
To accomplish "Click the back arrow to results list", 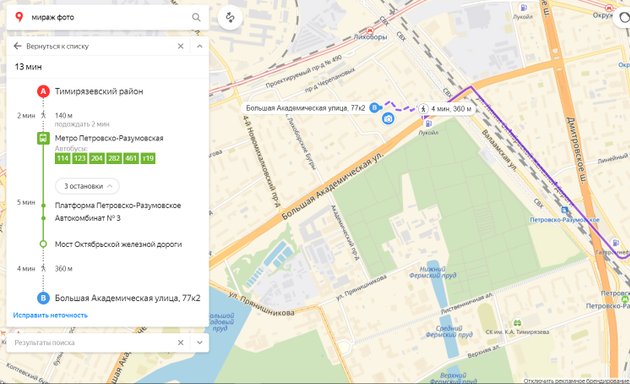I will pos(17,46).
